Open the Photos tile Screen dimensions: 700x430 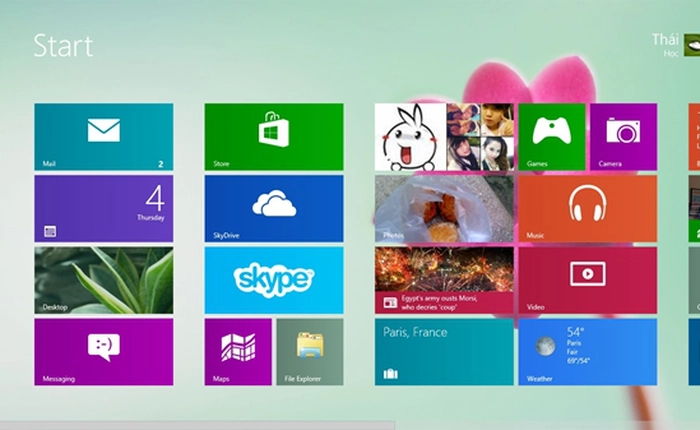(x=444, y=209)
